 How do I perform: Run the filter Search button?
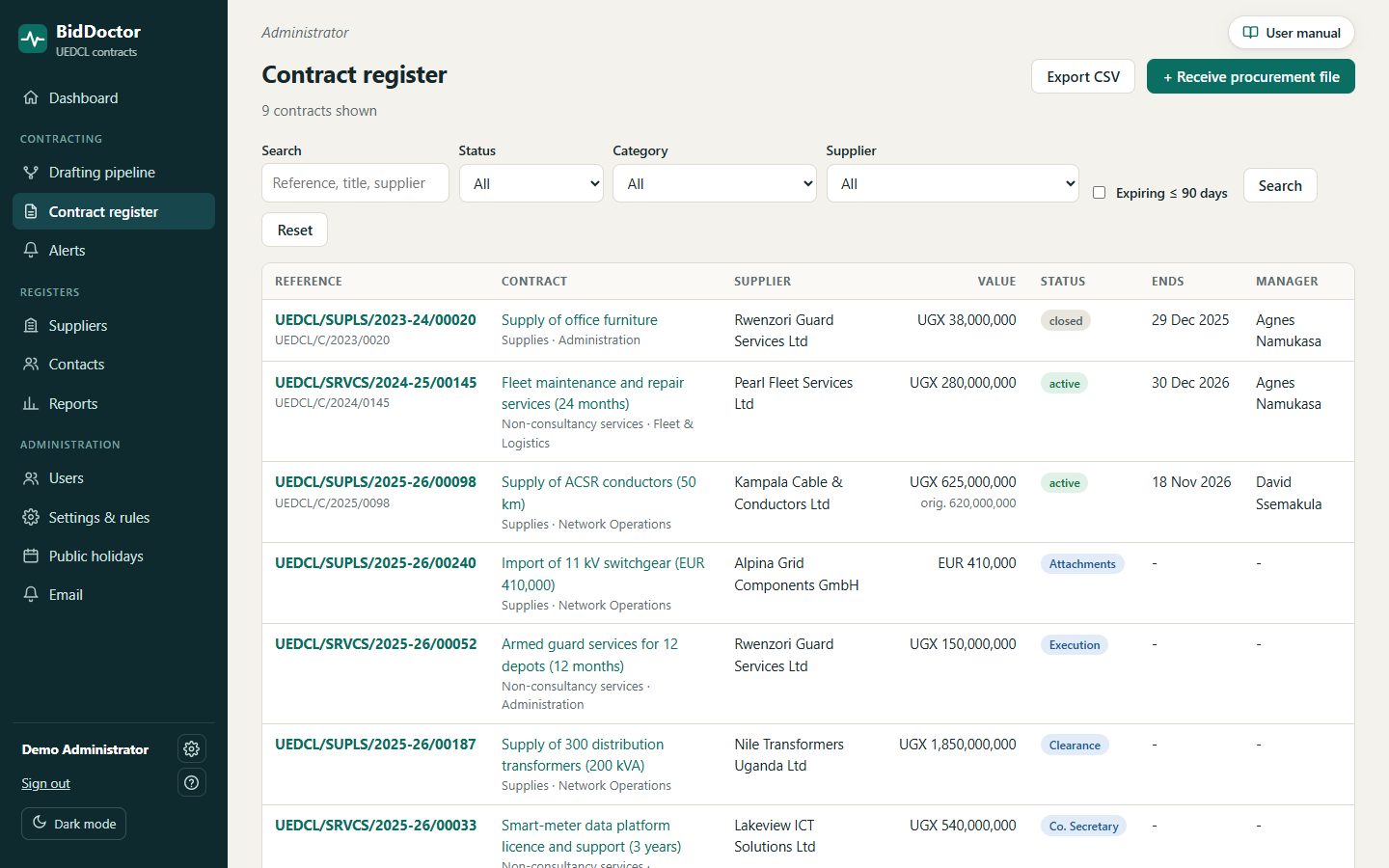click(1280, 185)
